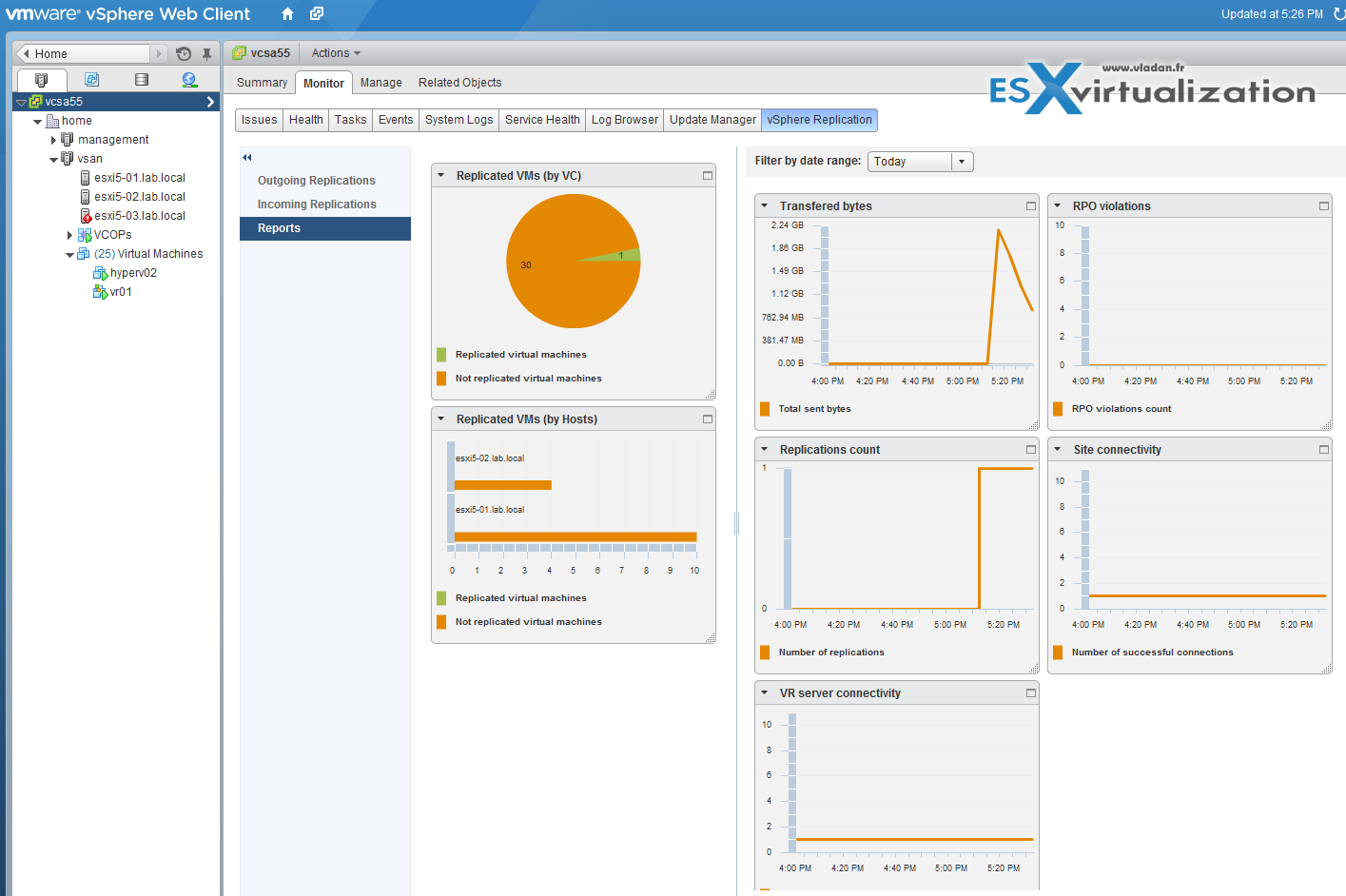The height and width of the screenshot is (896, 1346).
Task: Select esxi5-01.lab.local host in tree
Action: [140, 178]
